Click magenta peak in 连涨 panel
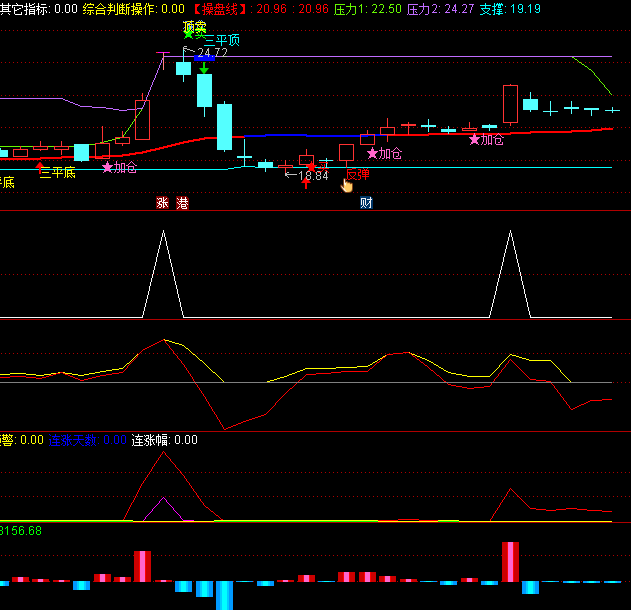Screen dimensions: 631x610 point(163,509)
